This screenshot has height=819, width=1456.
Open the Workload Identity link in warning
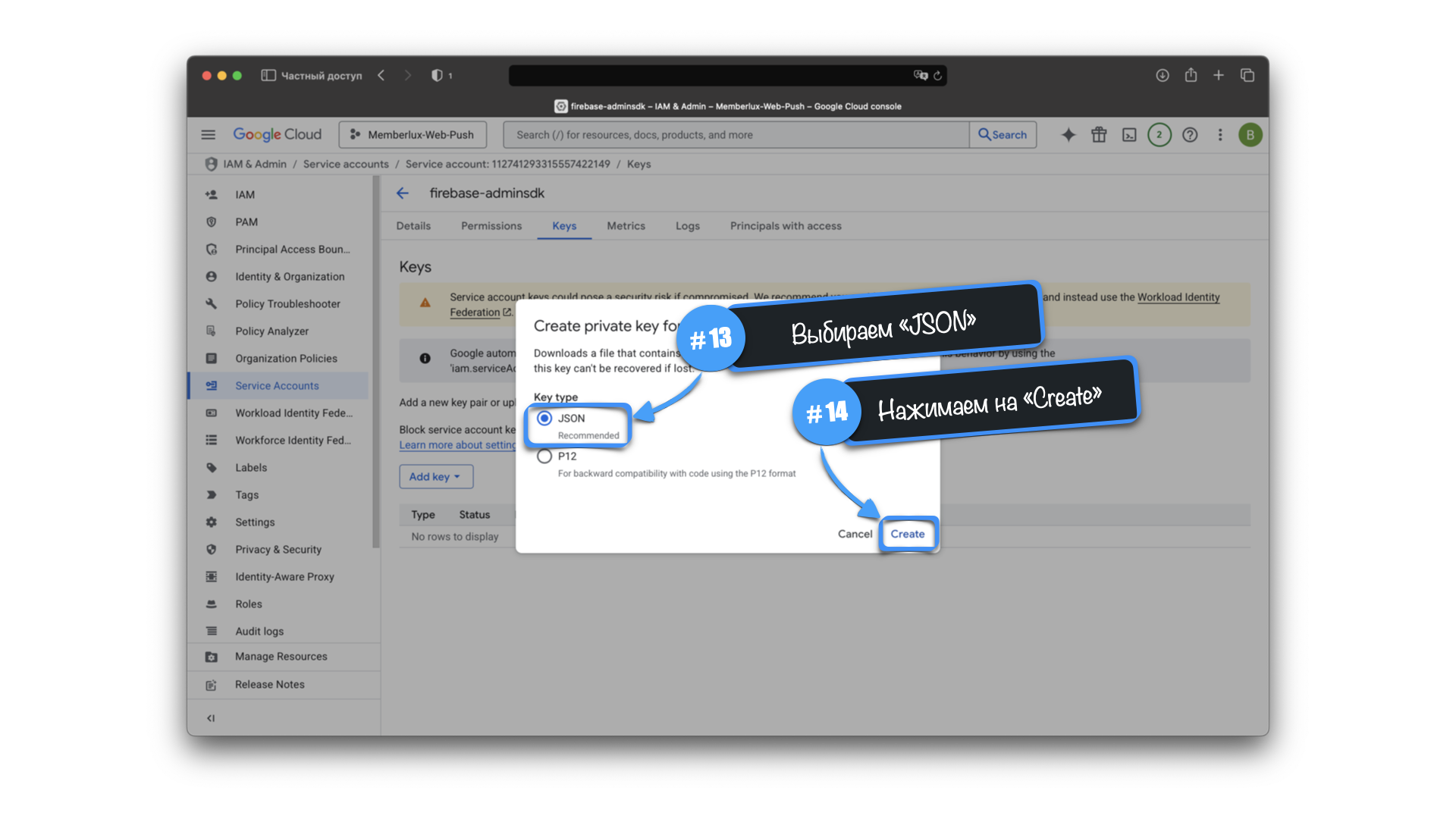click(1178, 297)
